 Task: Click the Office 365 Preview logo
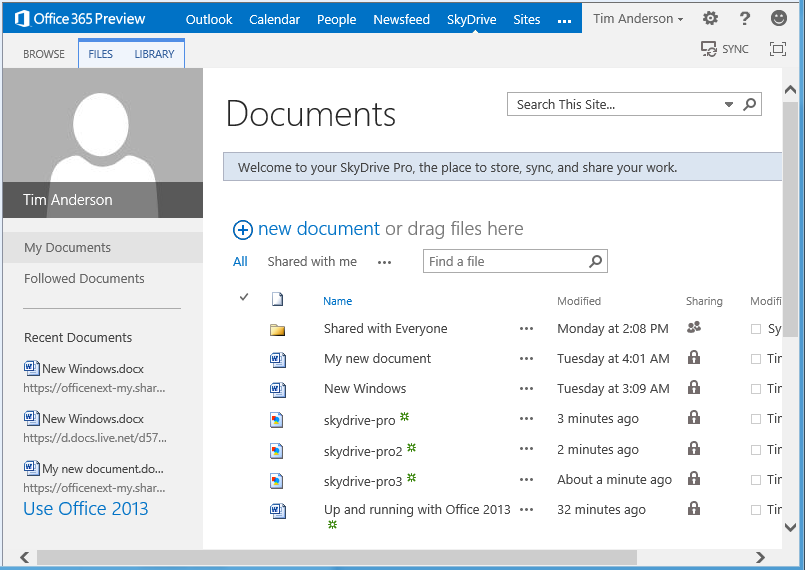(x=80, y=18)
